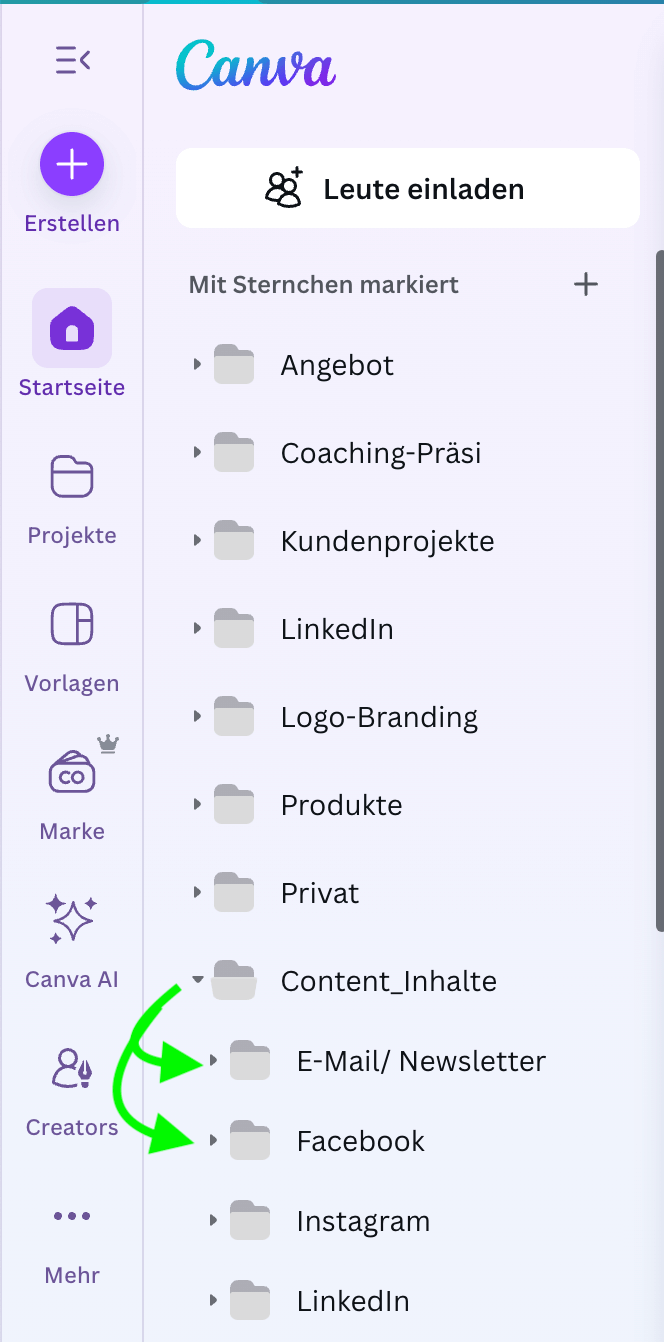Select the Instagram subfolder
664x1342 pixels.
coord(363,1221)
